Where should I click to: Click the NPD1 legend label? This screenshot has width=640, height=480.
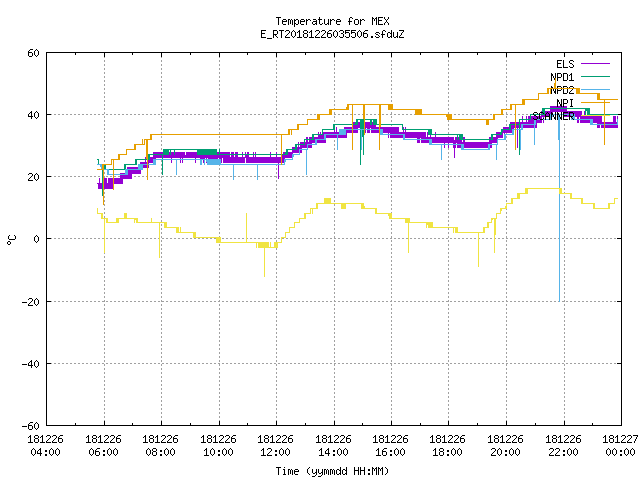pyautogui.click(x=562, y=77)
